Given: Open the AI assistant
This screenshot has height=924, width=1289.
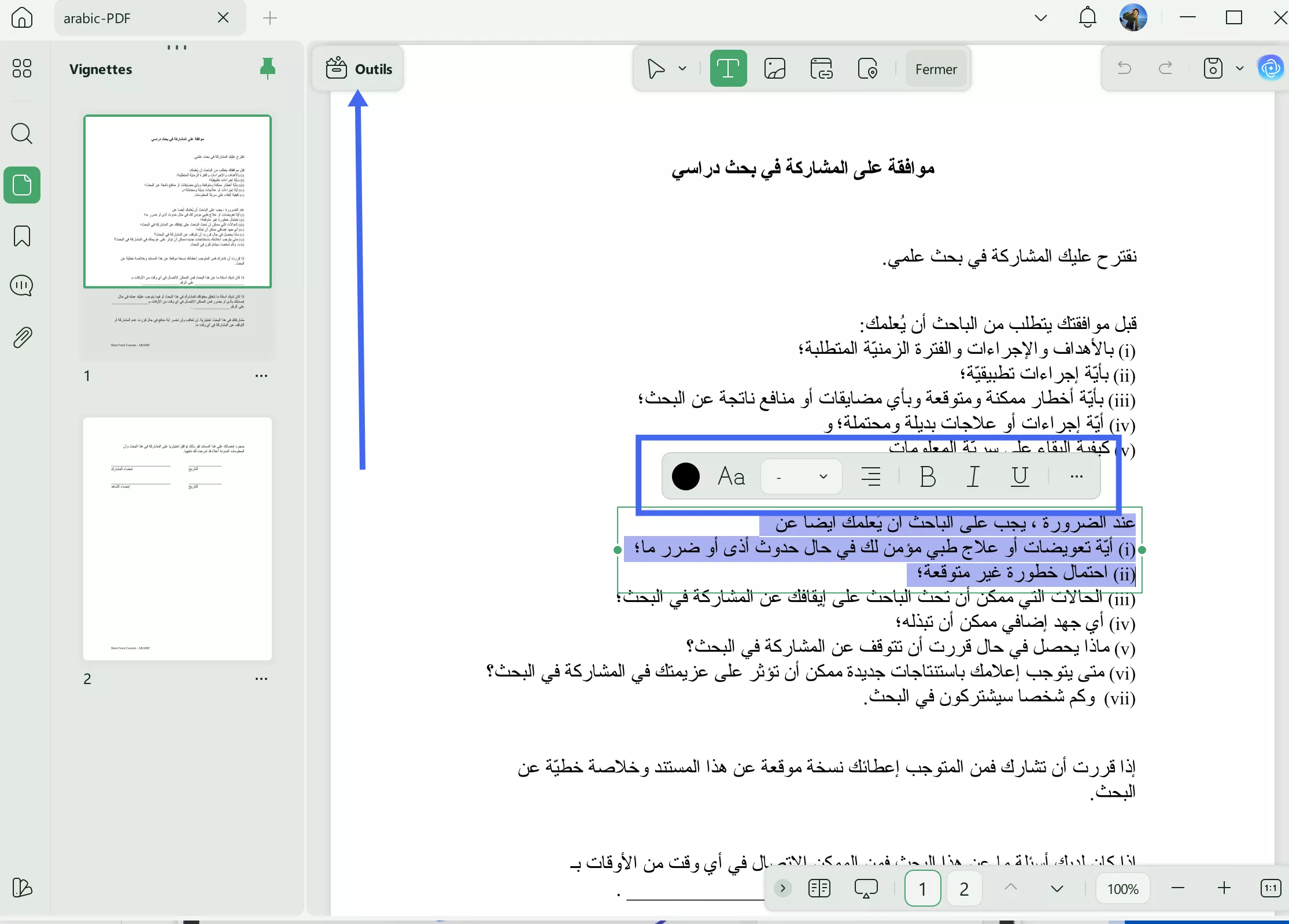Looking at the screenshot, I should (1270, 68).
